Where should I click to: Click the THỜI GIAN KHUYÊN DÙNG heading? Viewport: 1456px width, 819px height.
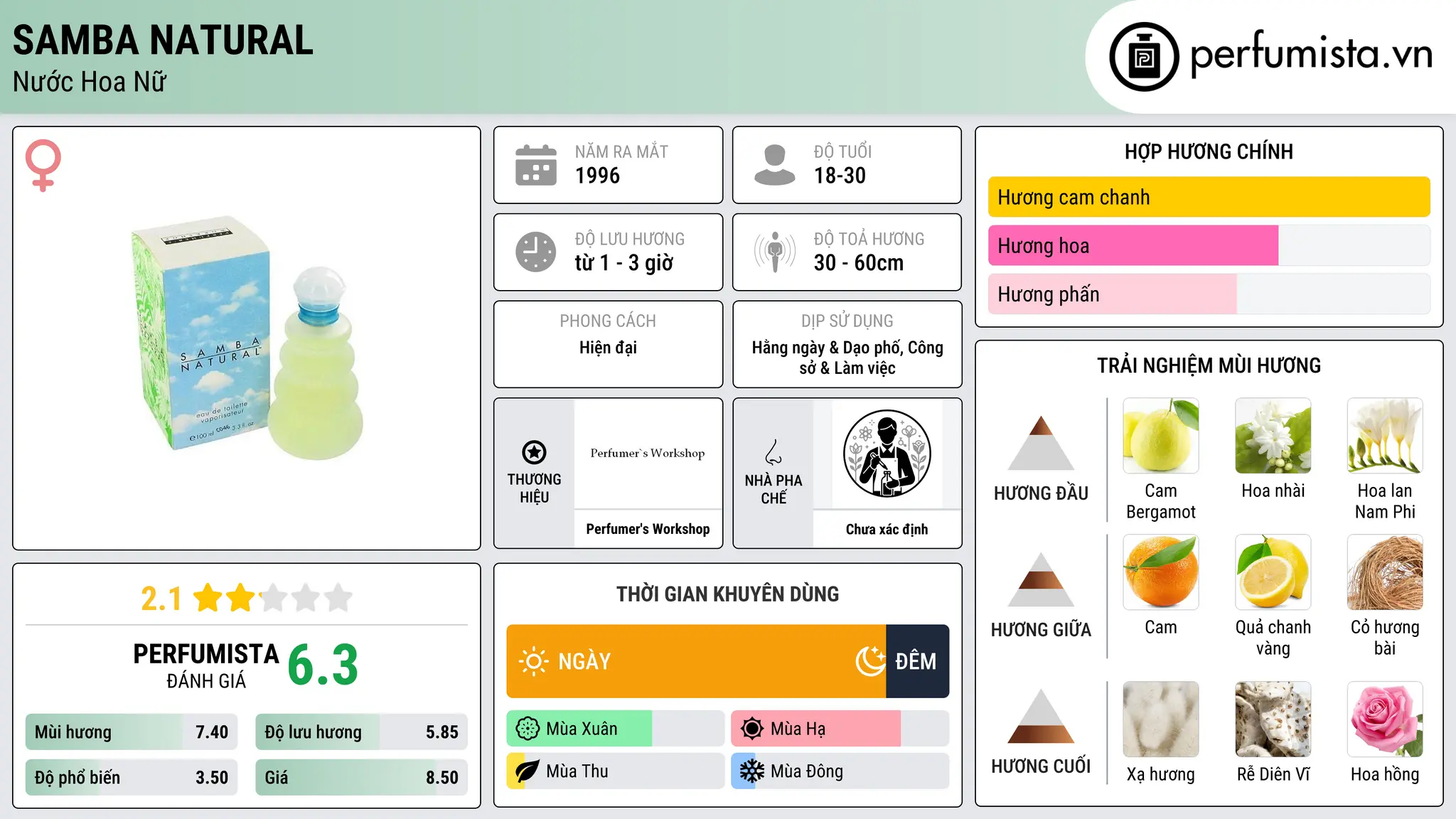click(x=727, y=594)
